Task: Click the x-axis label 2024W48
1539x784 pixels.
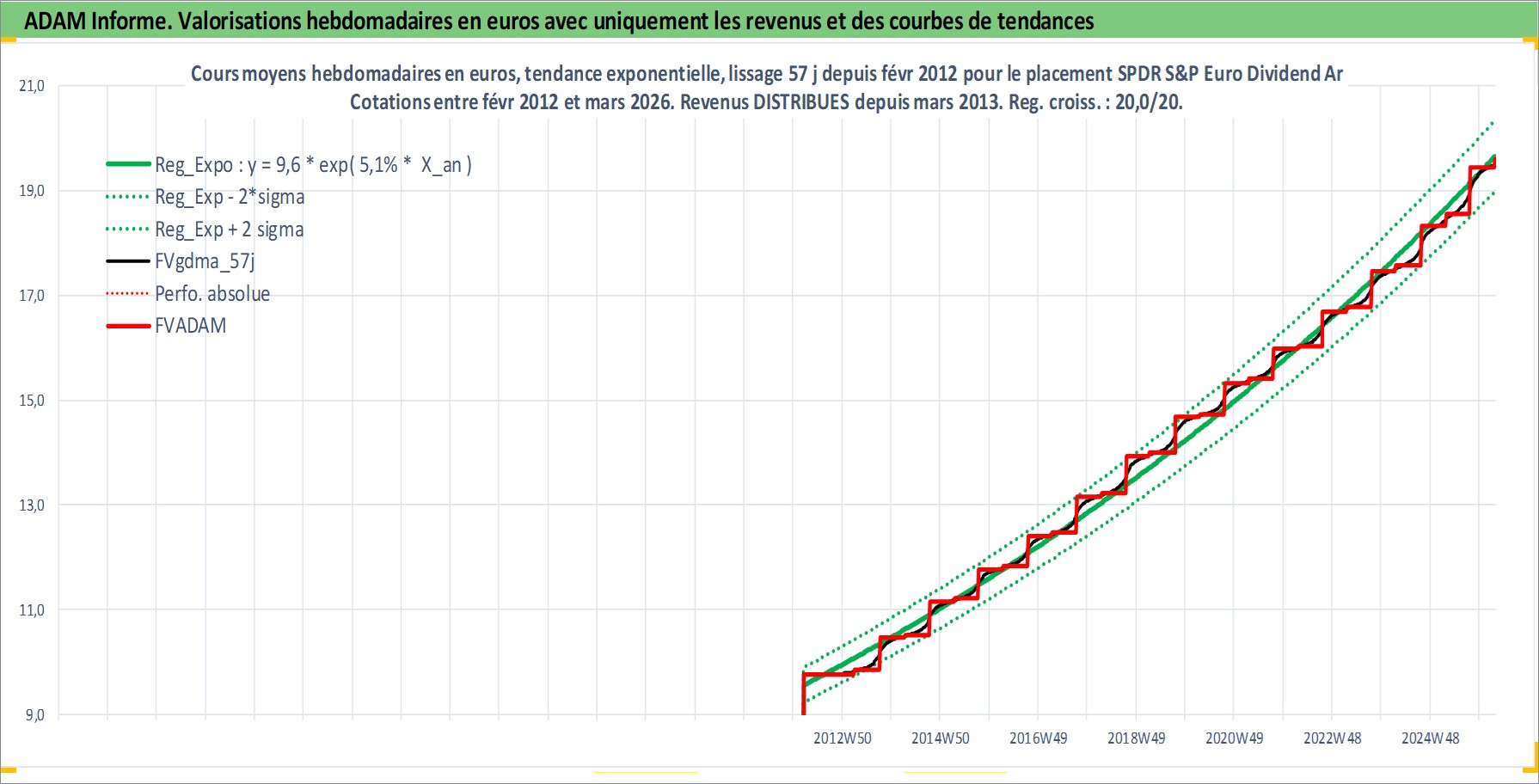Action: 1431,738
